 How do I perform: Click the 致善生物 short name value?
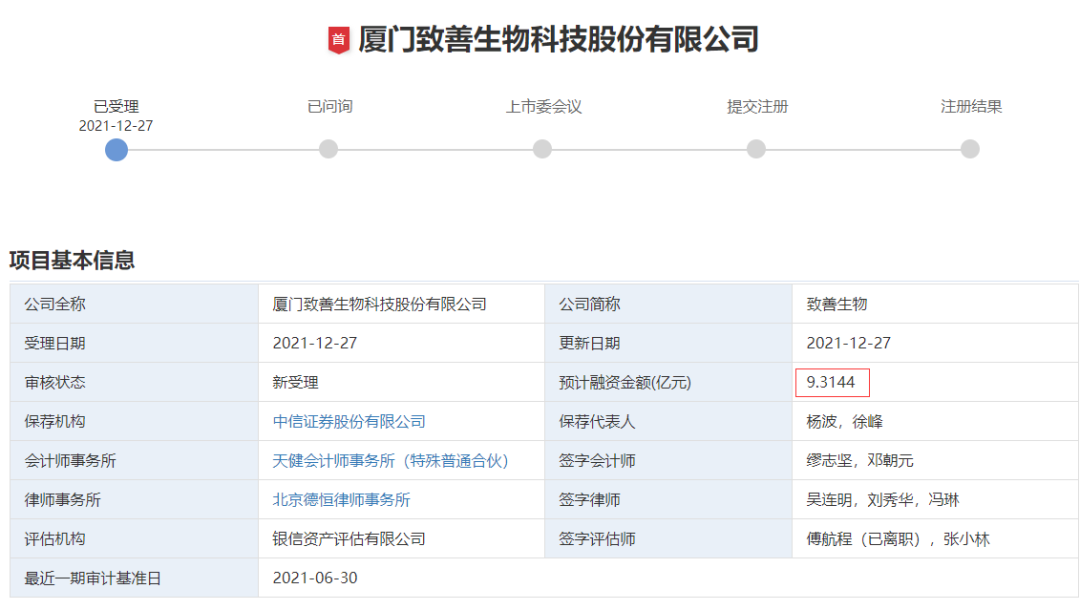point(837,304)
